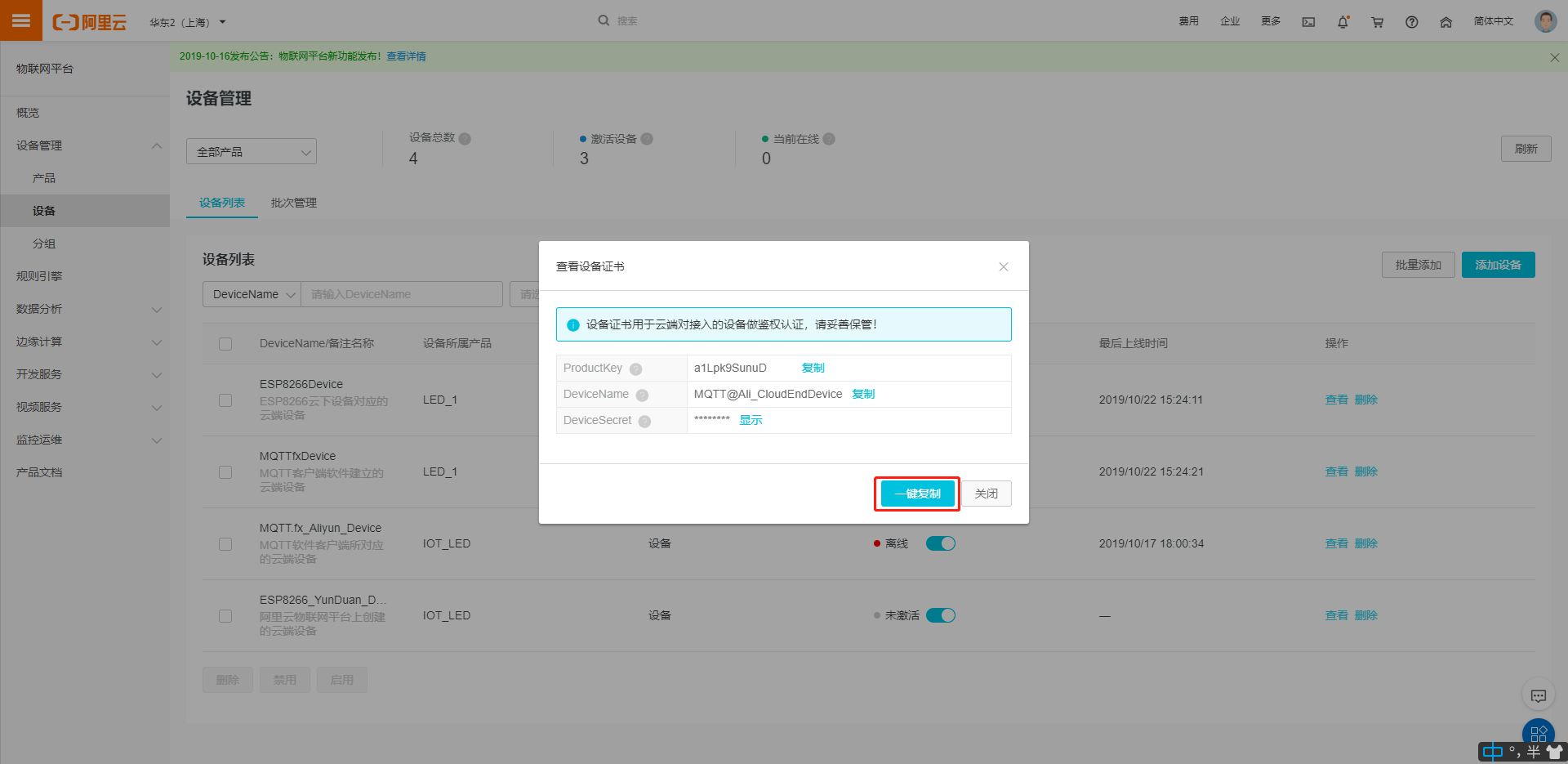Viewport: 1568px width, 764px height.
Task: Click the hamburger menu icon
Action: click(x=20, y=20)
